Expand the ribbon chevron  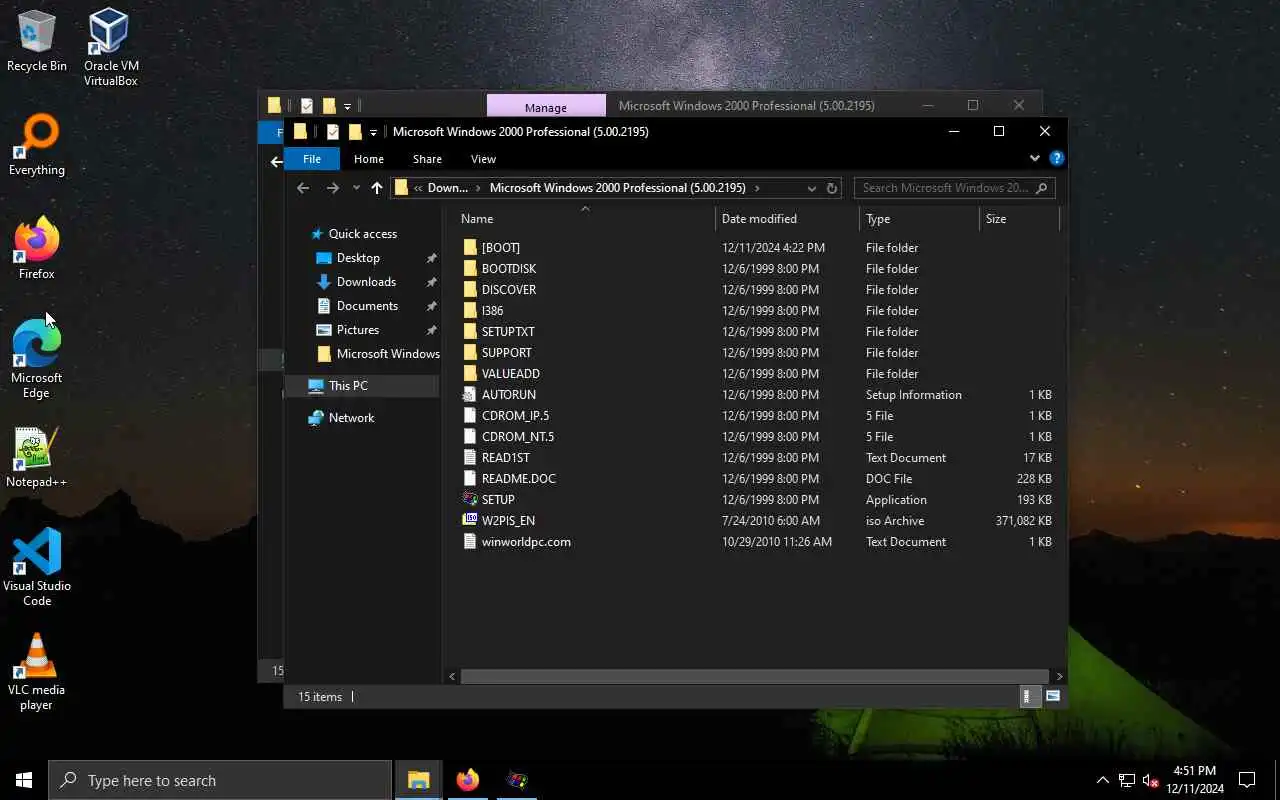coord(1034,159)
